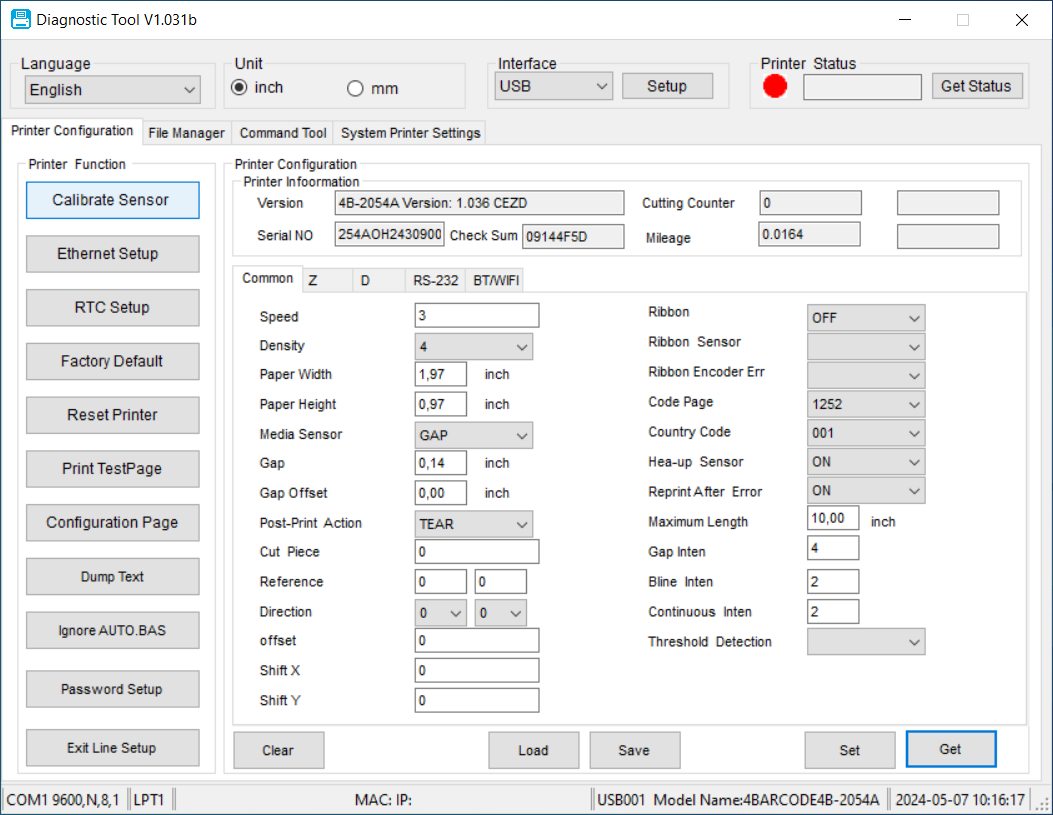Click the Diagnostic Tool title bar icon
The image size is (1053, 815).
tap(20, 19)
